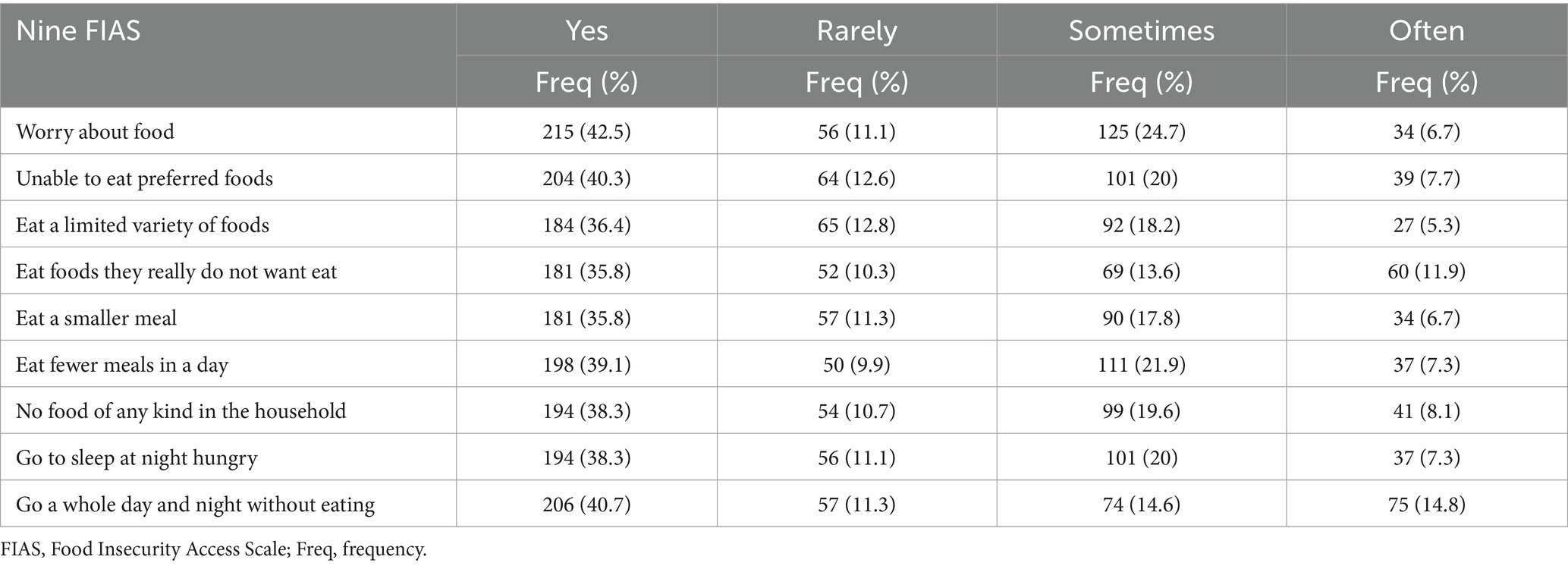Screen dimensions: 1568x566
Task: Click the 'Sometimes' column header
Action: [1141, 30]
